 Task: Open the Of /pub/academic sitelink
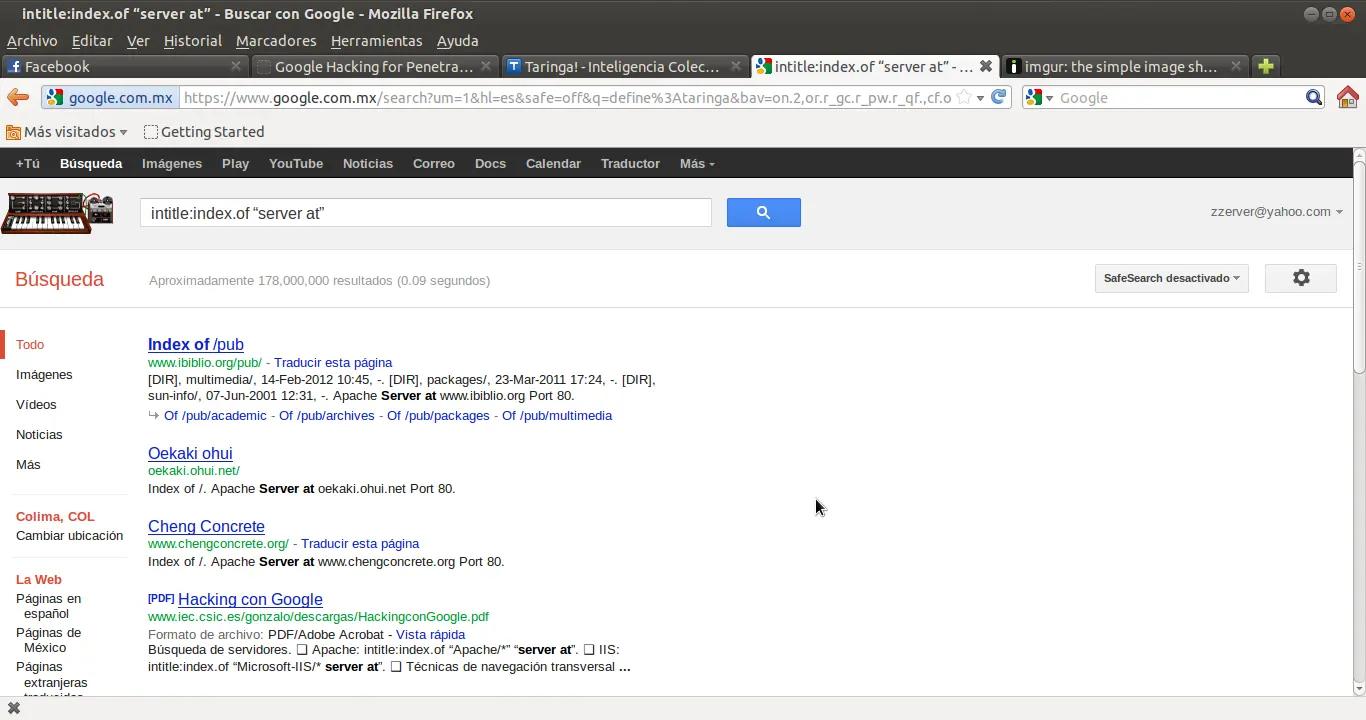pyautogui.click(x=215, y=415)
